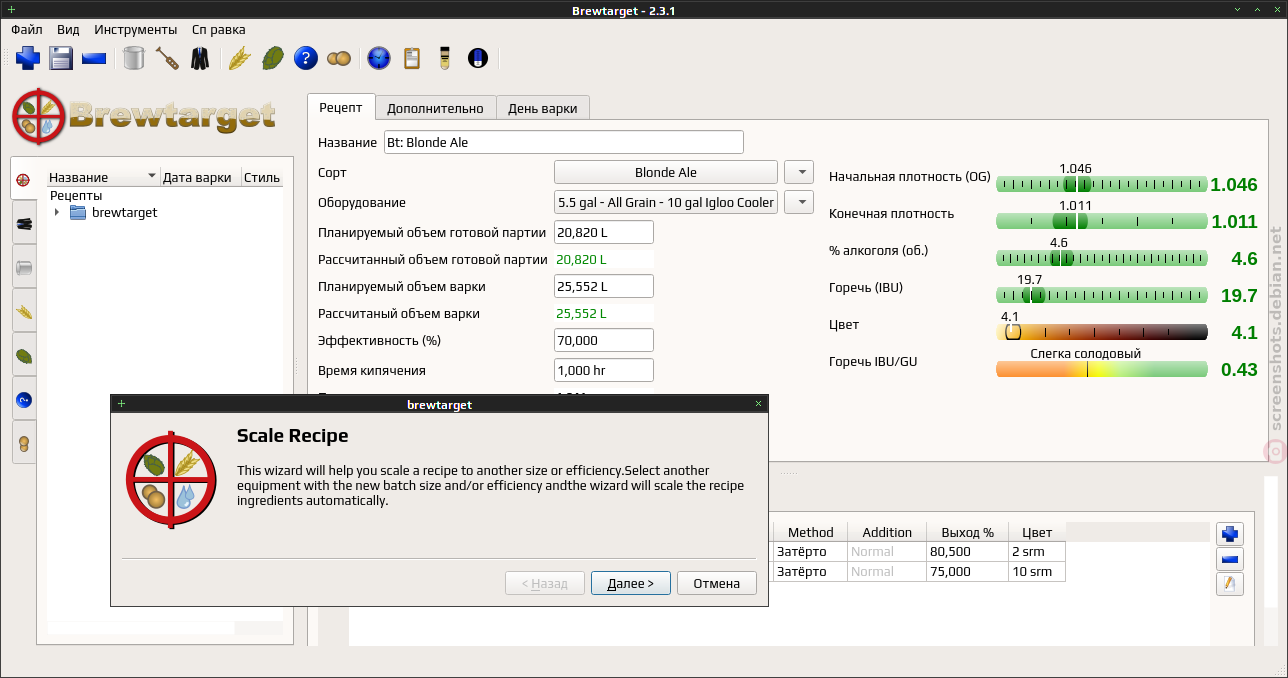Click the Название recipe name field
1288x678 pixels.
click(563, 142)
